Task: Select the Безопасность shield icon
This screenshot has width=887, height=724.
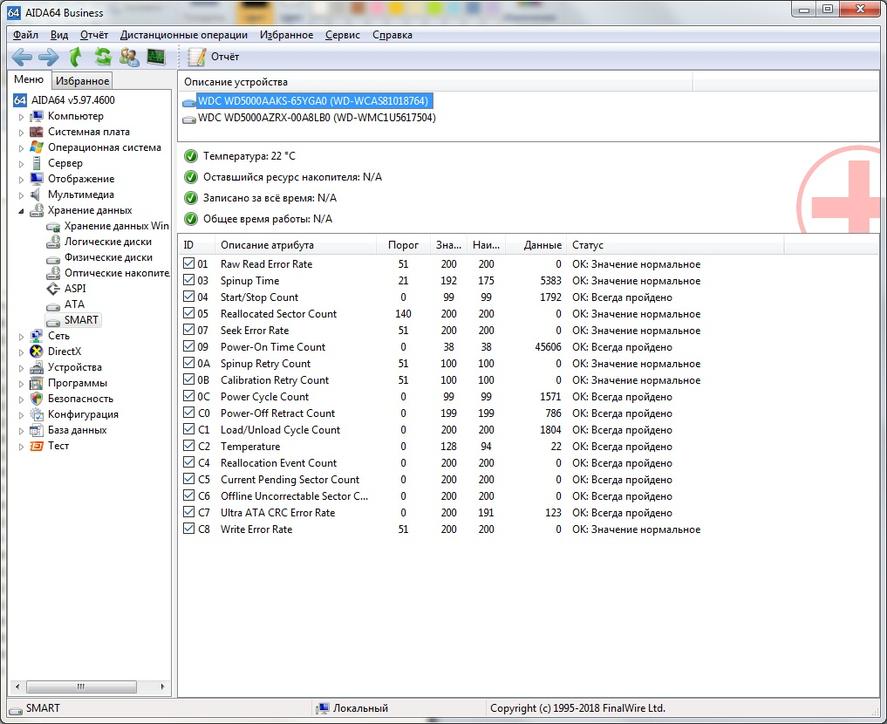Action: [x=36, y=399]
